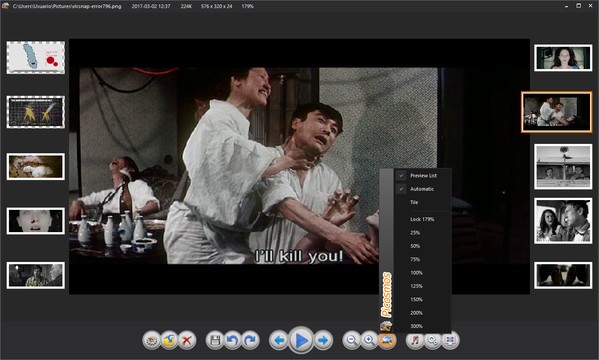
Task: Zoom out with the minus magnifier
Action: click(351, 340)
